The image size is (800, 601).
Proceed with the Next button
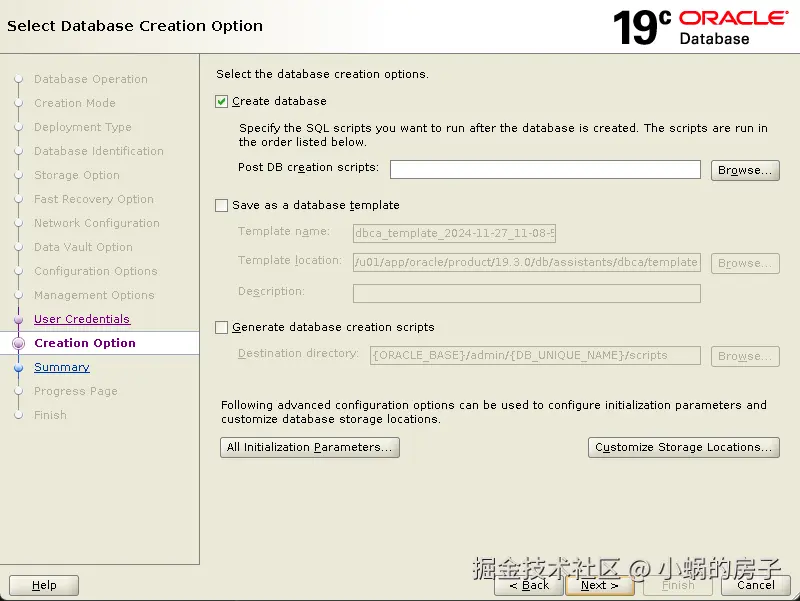click(599, 585)
